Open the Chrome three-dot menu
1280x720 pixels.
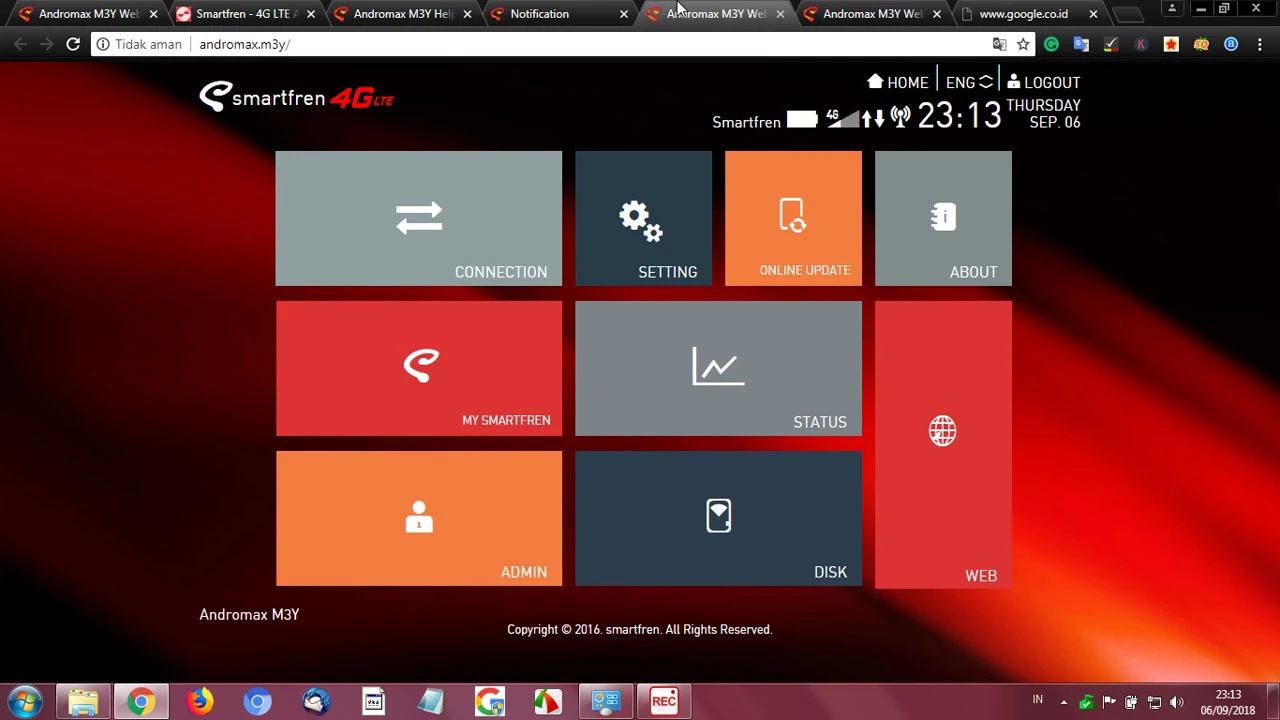click(x=1260, y=44)
